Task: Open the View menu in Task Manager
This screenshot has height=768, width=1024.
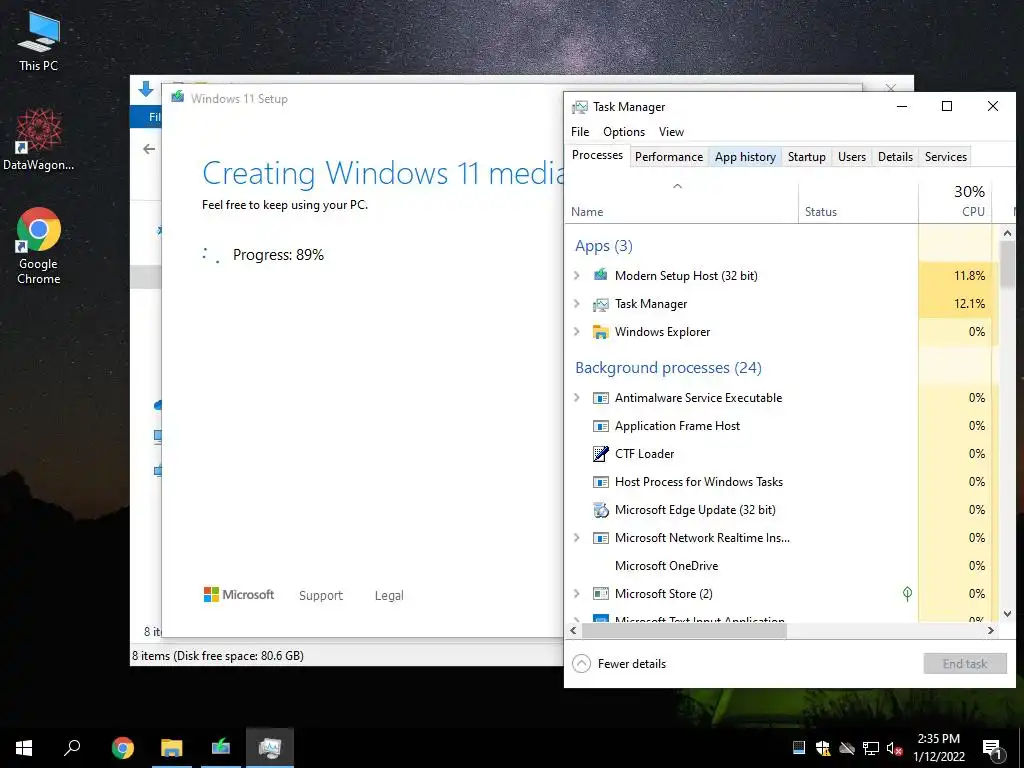Action: tap(671, 132)
